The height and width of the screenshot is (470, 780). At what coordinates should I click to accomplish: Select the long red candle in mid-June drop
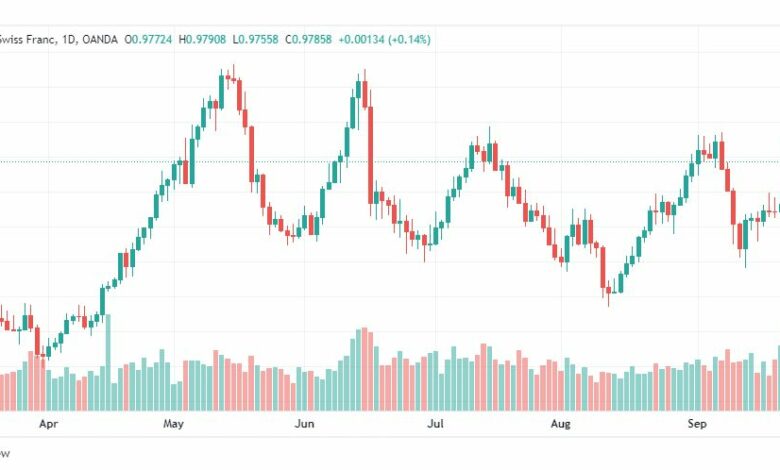click(x=370, y=155)
